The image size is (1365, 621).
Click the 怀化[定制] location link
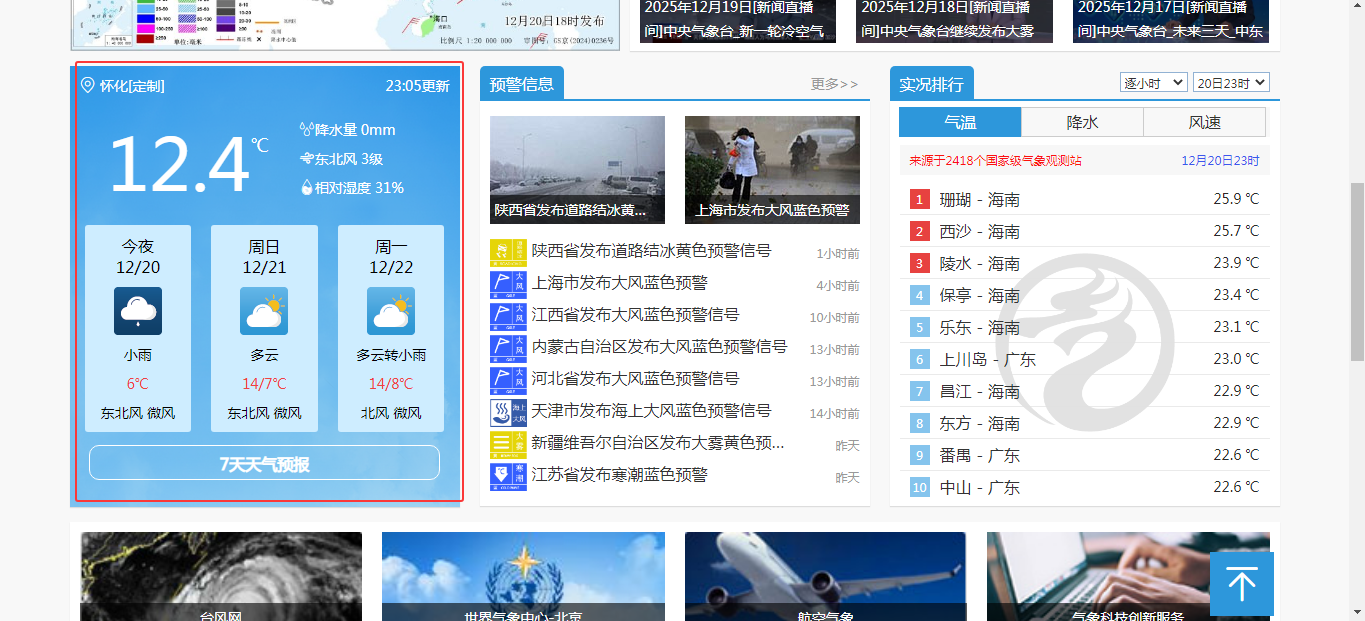tap(132, 86)
